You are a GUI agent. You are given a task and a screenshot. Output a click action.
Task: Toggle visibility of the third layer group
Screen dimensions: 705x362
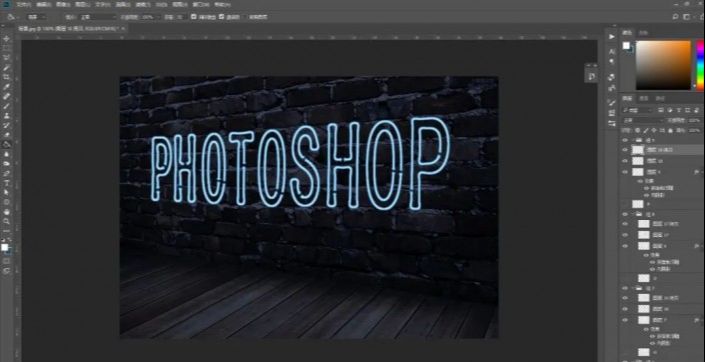coord(625,288)
